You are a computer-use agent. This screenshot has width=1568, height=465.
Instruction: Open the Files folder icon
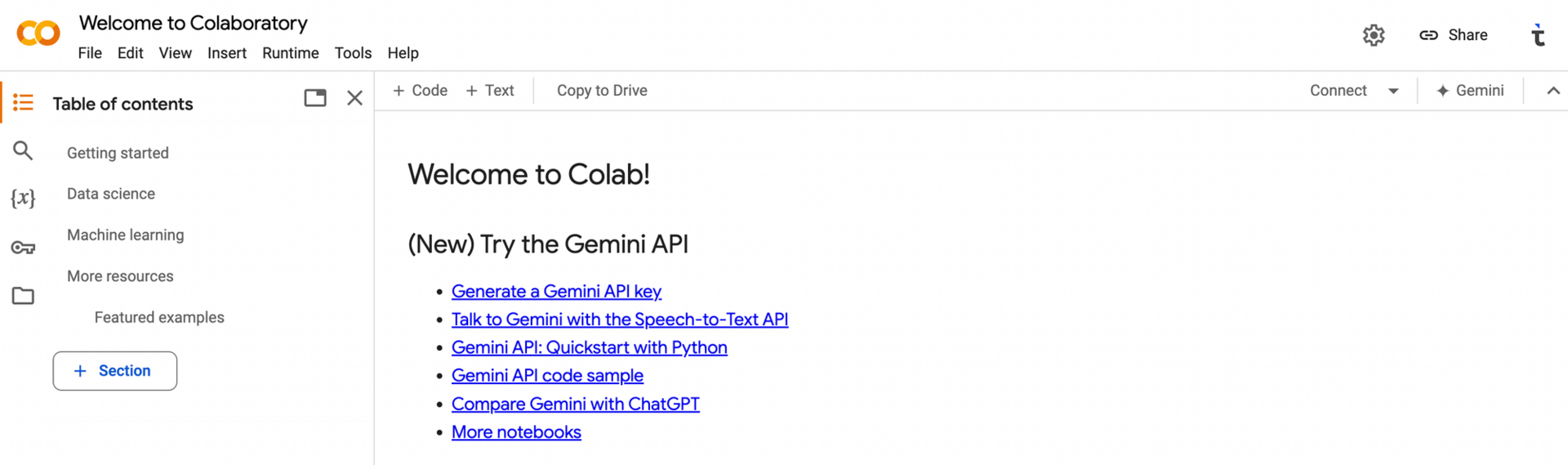[x=23, y=296]
